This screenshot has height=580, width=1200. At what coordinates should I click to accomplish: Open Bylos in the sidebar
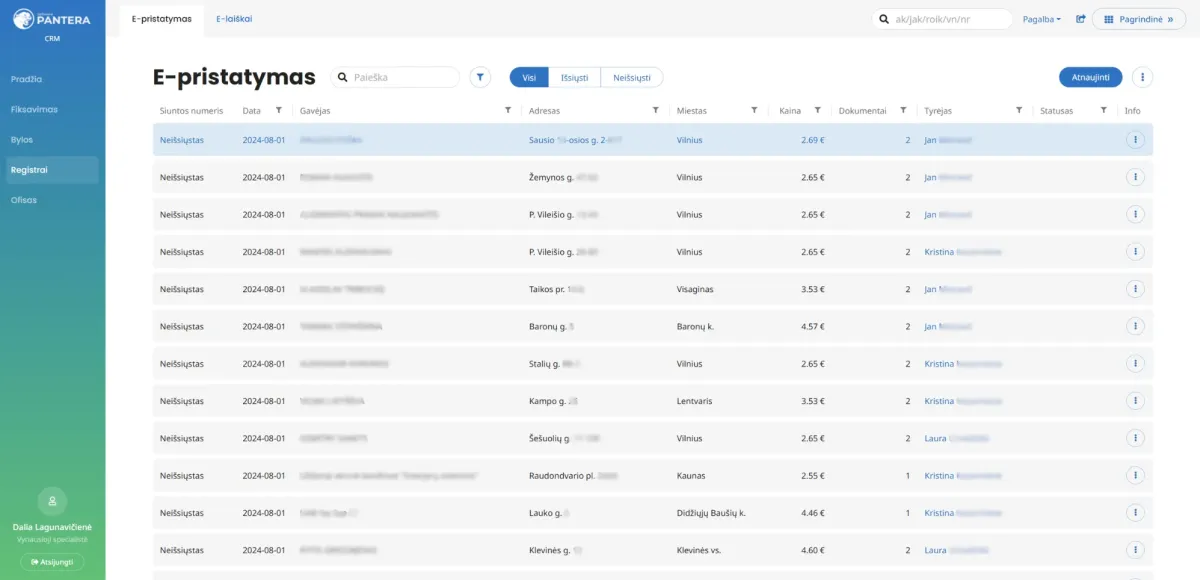point(22,140)
